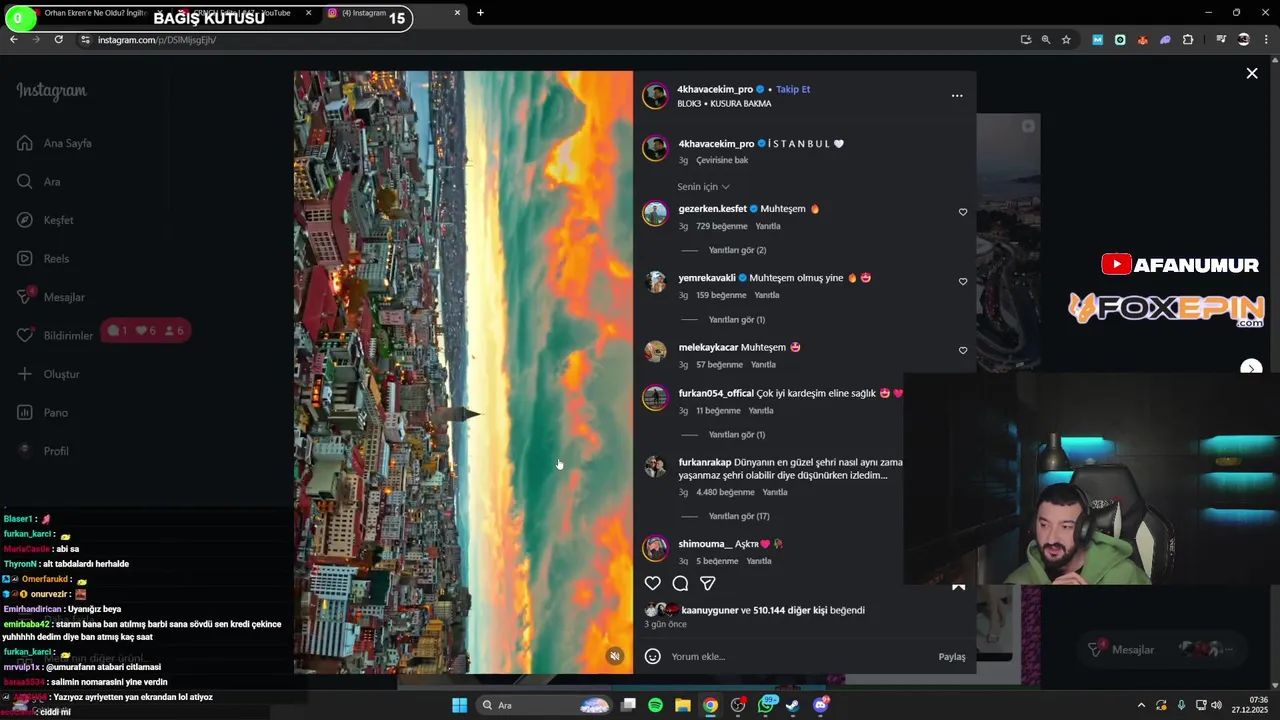The height and width of the screenshot is (720, 1280).
Task: Expand the 'Senin için' comment filter
Action: [x=703, y=187]
